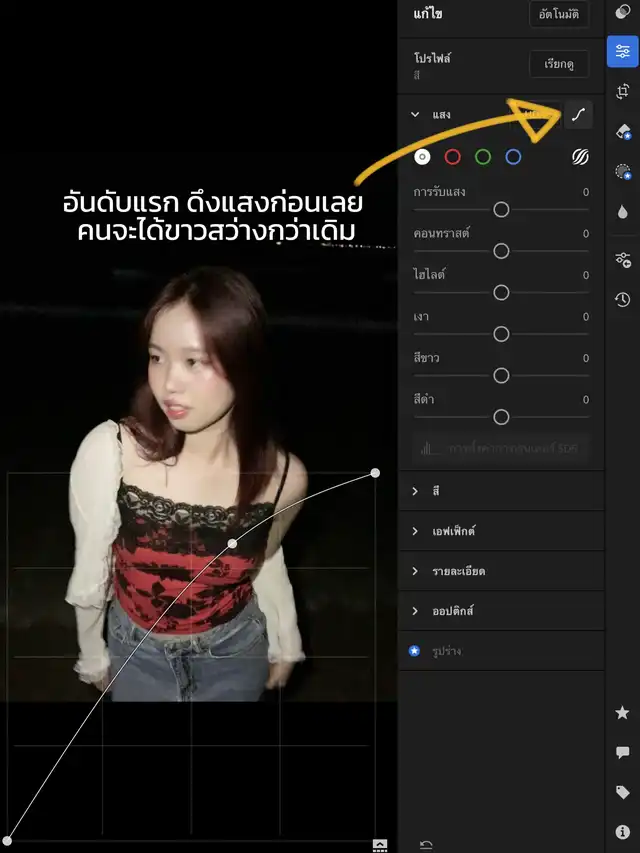The height and width of the screenshot is (853, 640).
Task: Open the Presets panel icon
Action: 622,13
